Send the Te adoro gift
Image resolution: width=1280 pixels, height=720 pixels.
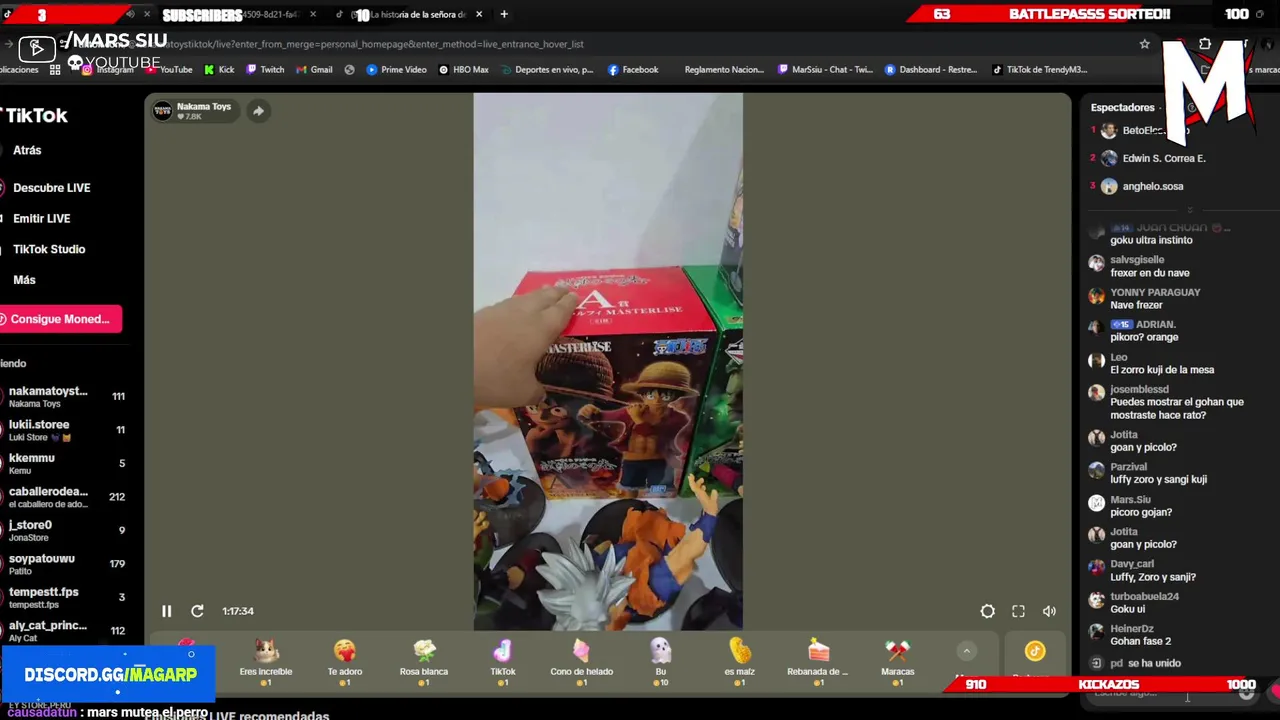pyautogui.click(x=345, y=662)
